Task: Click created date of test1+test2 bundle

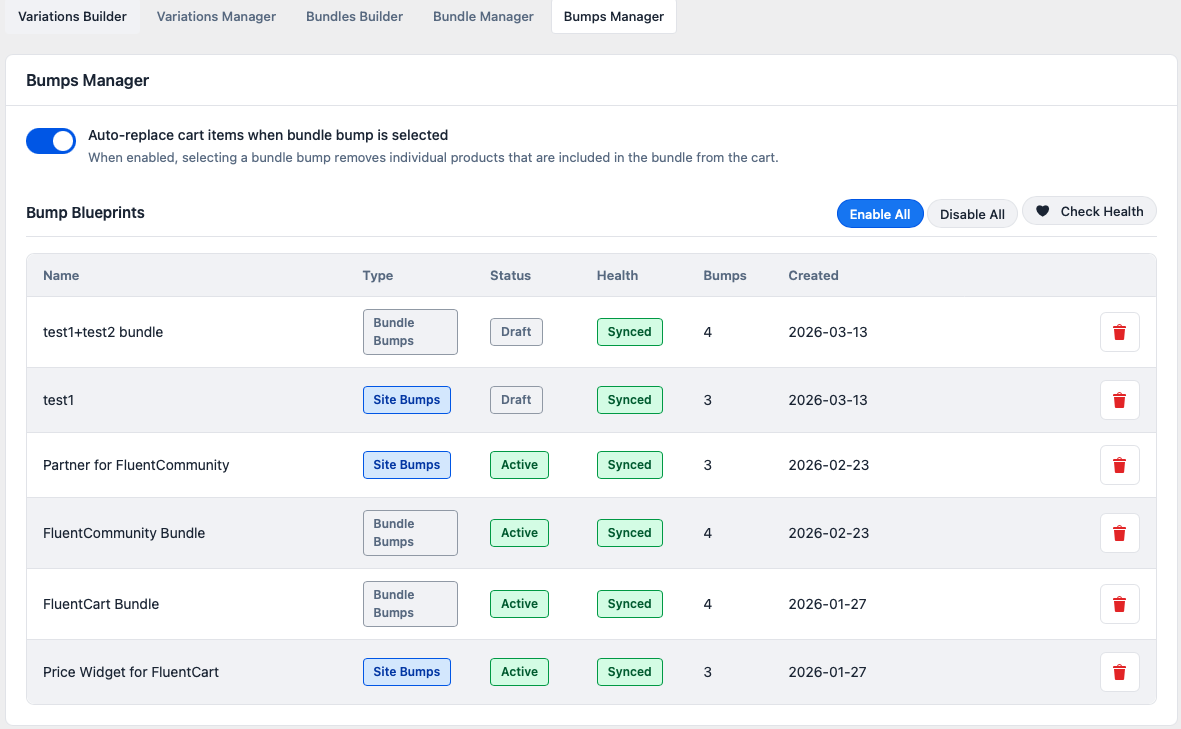Action: [828, 332]
